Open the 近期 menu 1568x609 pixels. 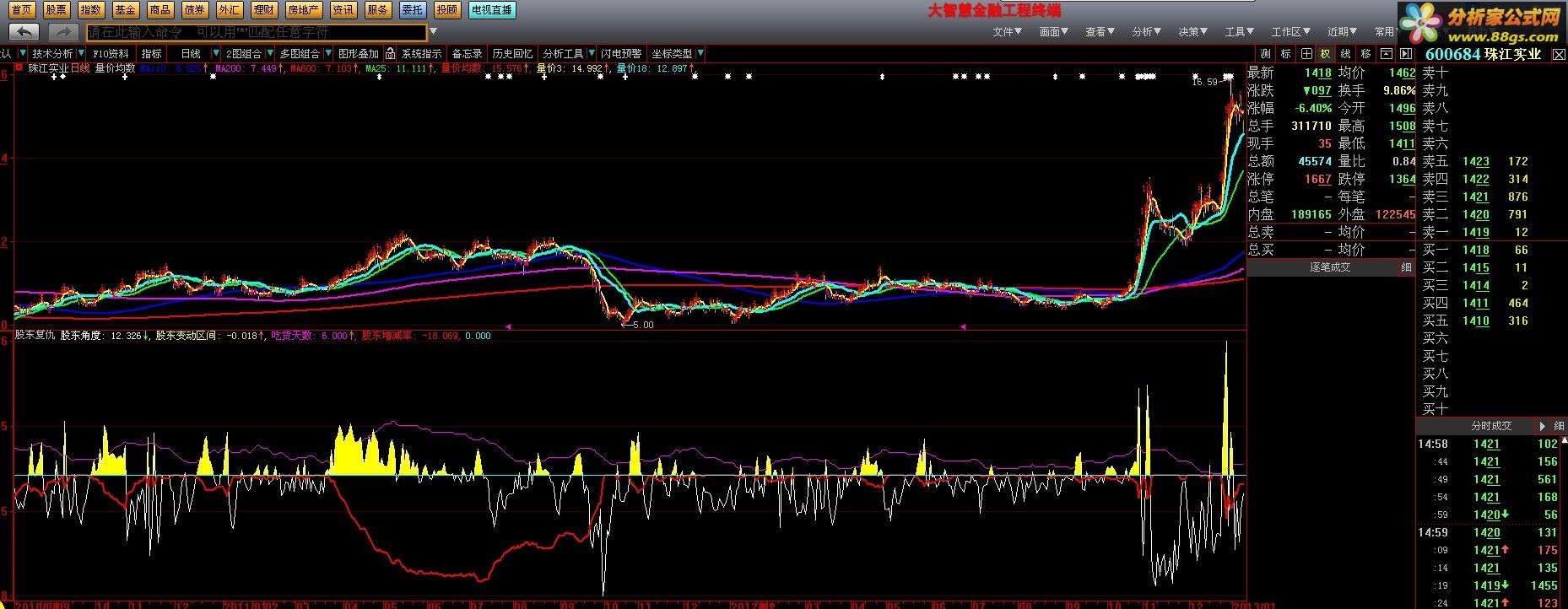click(1343, 32)
